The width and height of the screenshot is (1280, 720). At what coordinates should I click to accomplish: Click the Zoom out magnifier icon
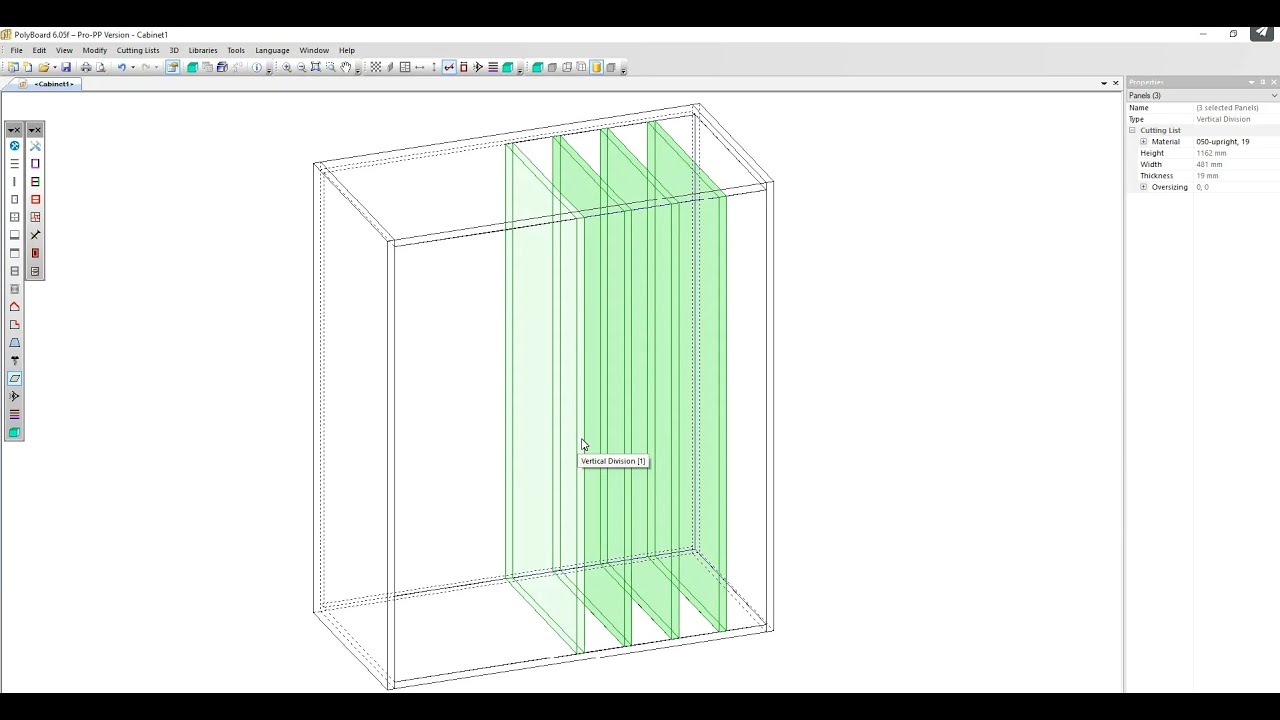301,67
